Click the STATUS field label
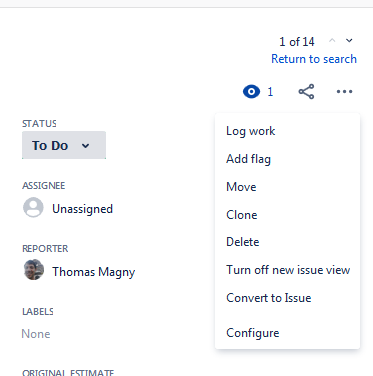This screenshot has height=376, width=373. [39, 124]
